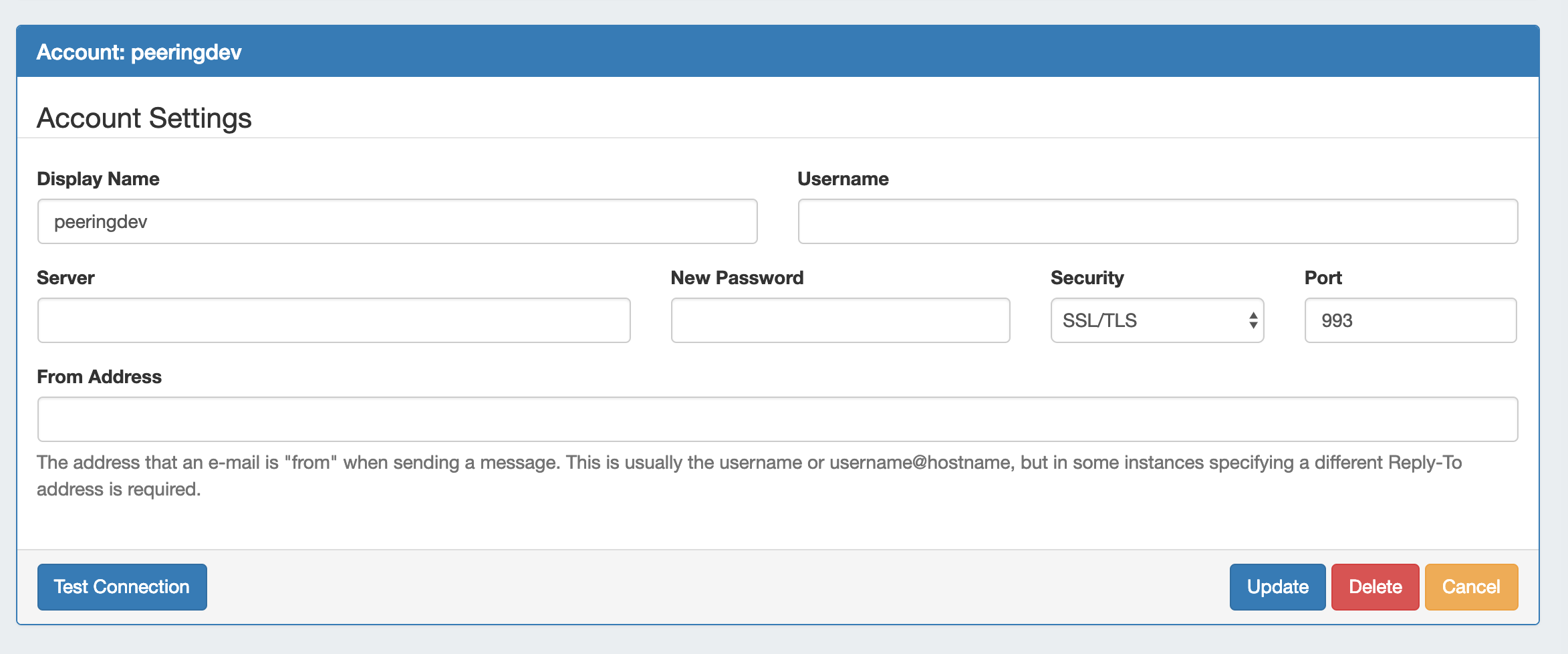Click the Security label
Viewport: 1568px width, 654px height.
[x=1087, y=278]
